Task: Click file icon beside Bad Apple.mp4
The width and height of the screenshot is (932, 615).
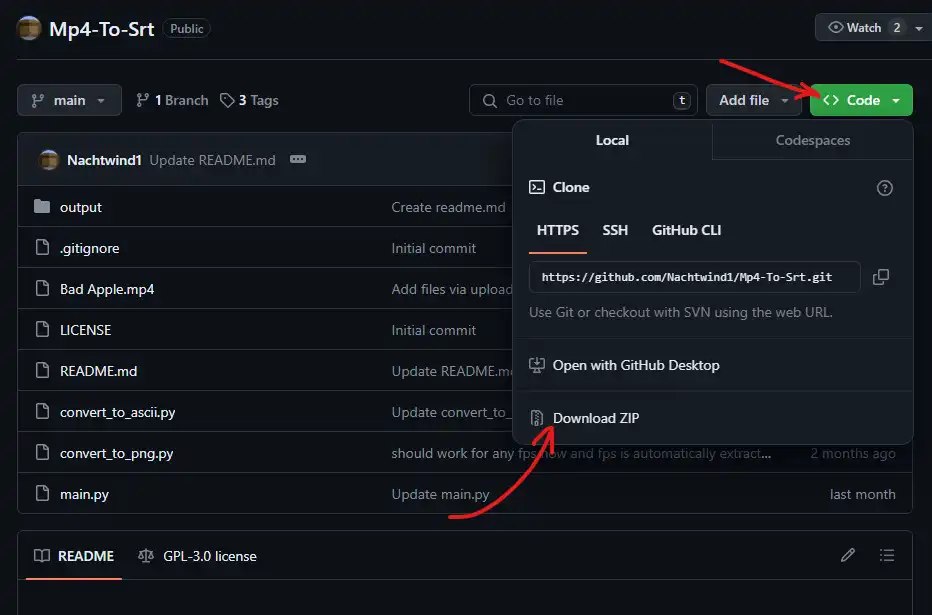Action: 42,288
